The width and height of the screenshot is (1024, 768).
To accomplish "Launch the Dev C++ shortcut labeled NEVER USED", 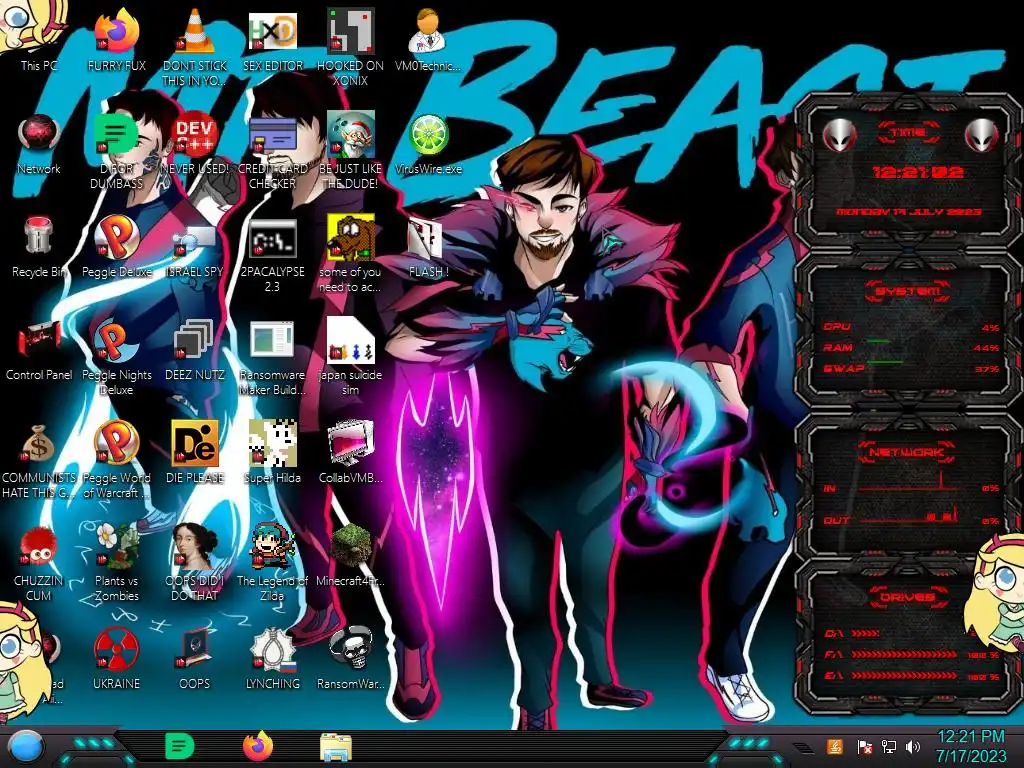I will [194, 144].
